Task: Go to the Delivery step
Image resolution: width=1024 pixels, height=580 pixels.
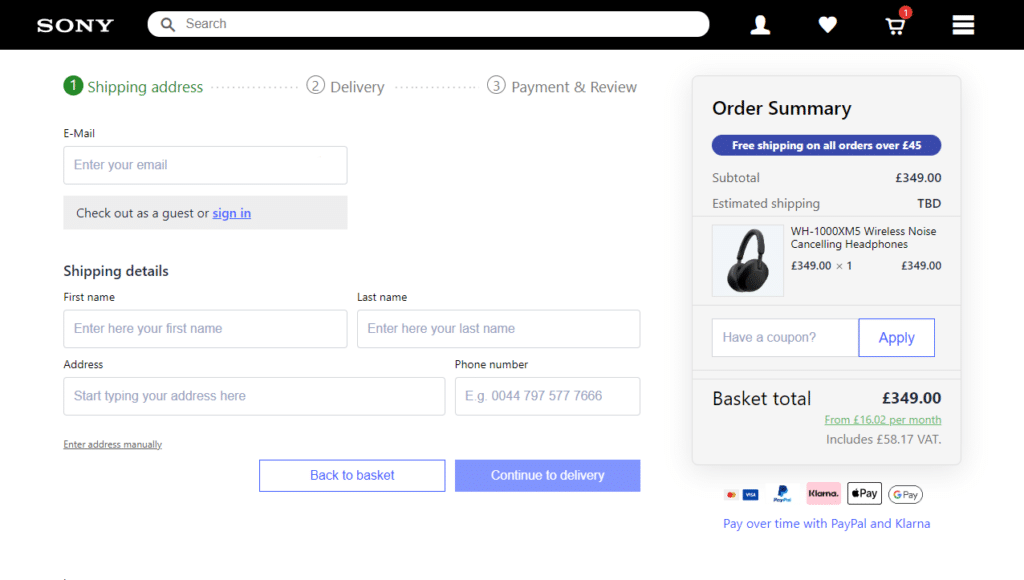Action: point(346,87)
